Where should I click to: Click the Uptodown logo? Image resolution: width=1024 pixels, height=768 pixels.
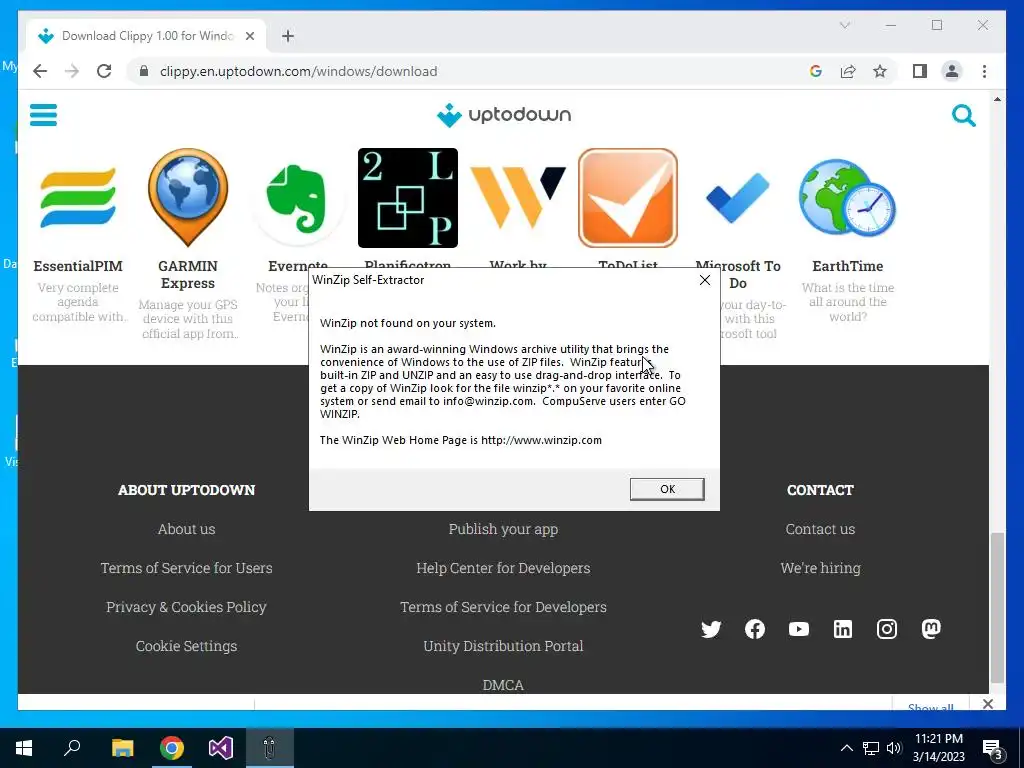[x=504, y=115]
